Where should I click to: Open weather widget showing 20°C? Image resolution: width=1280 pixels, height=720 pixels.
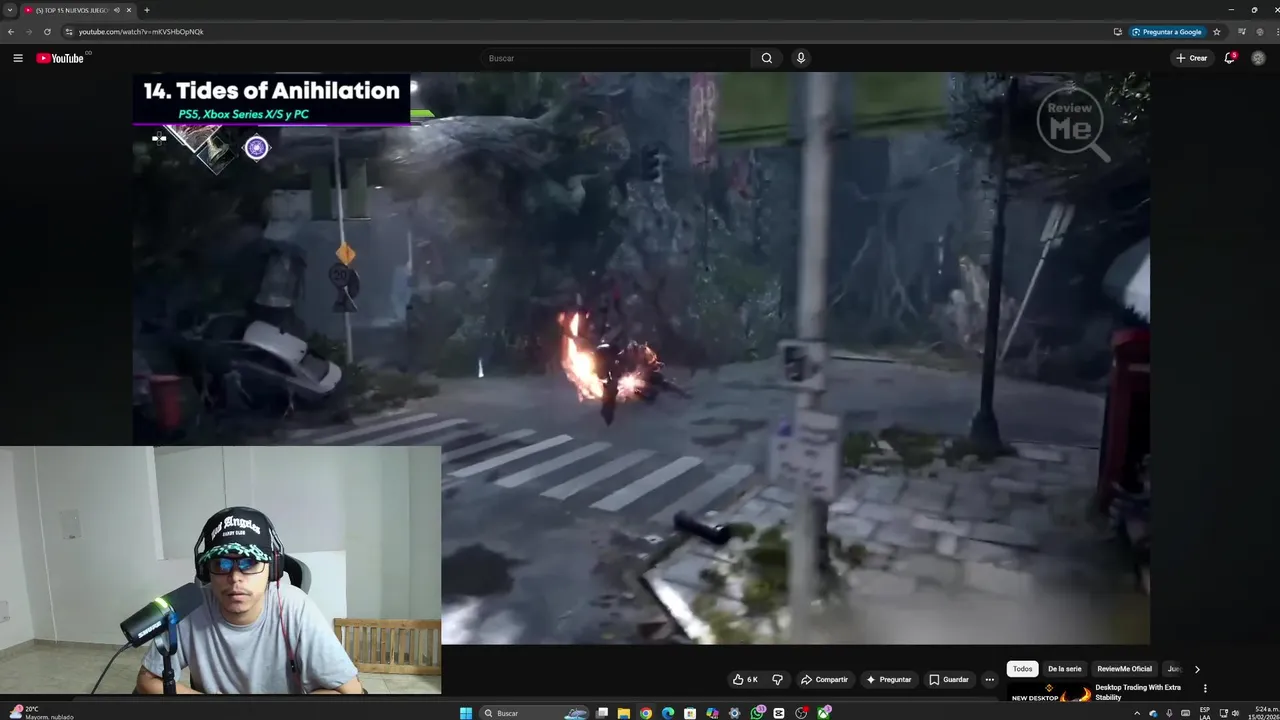click(40, 712)
